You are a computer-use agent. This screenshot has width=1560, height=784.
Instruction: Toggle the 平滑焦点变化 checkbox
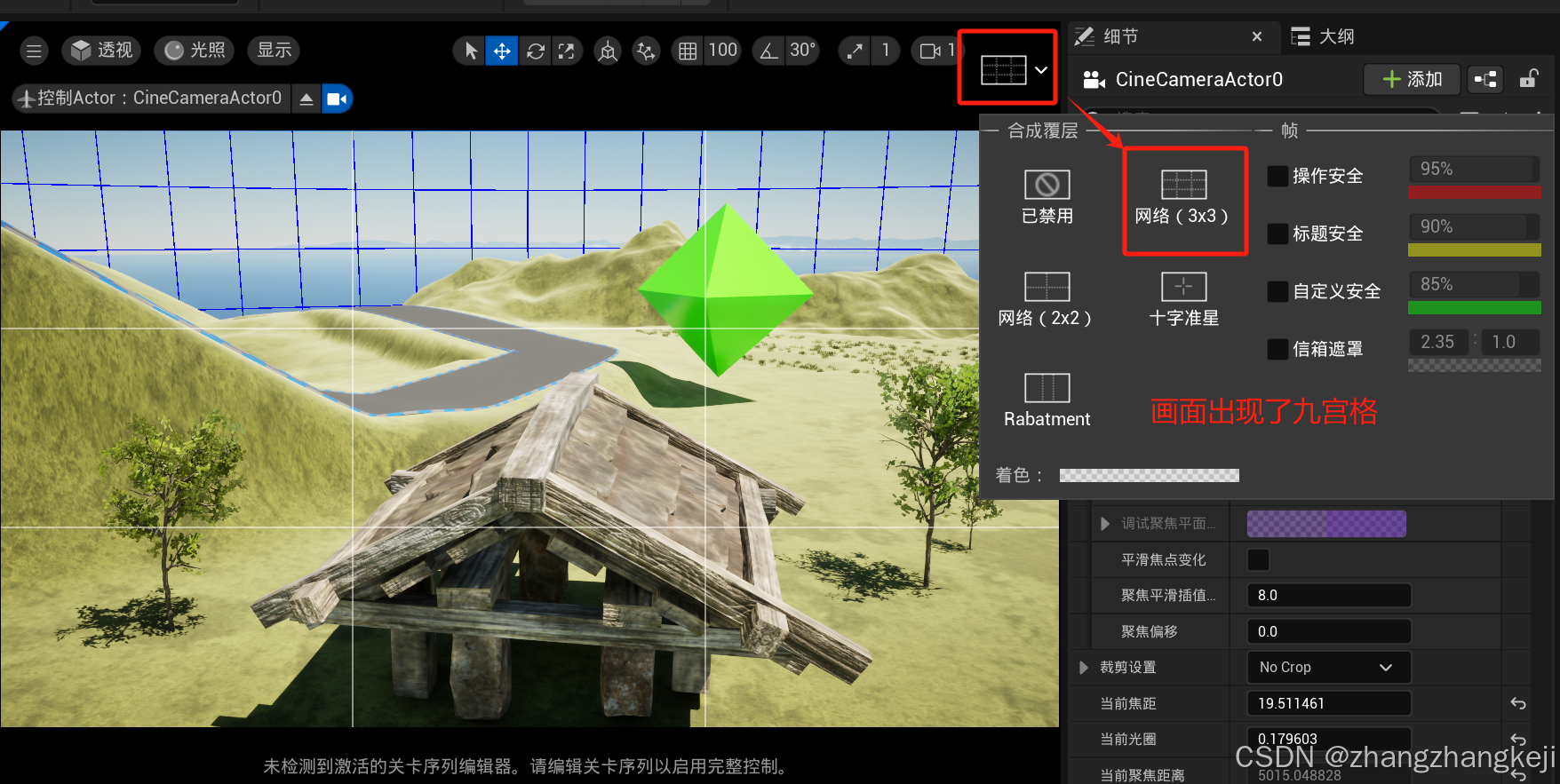tap(1258, 559)
